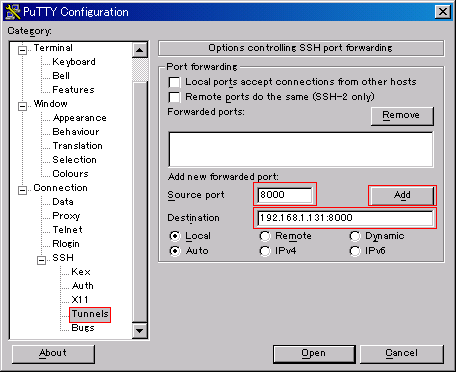The image size is (456, 372).
Task: Collapse the Window tree node
Action: 22,106
